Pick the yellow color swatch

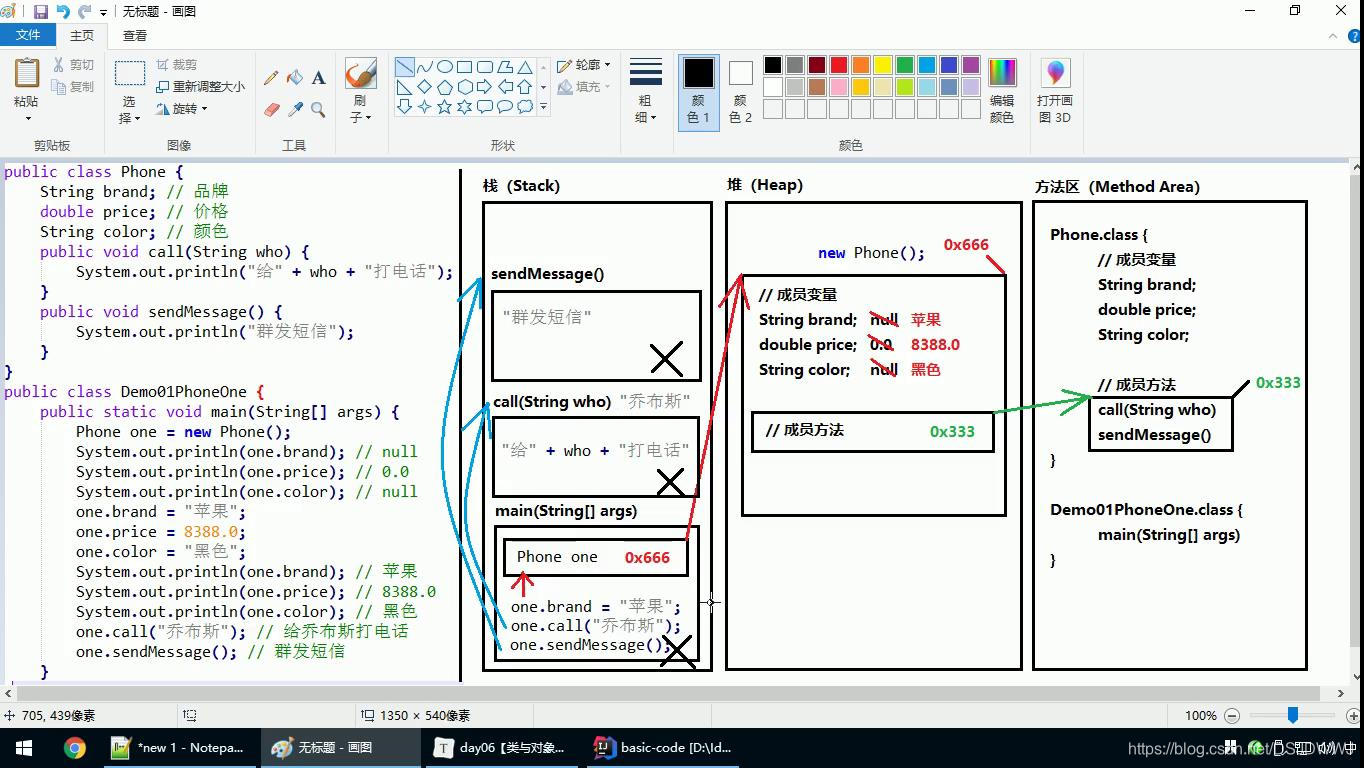883,65
